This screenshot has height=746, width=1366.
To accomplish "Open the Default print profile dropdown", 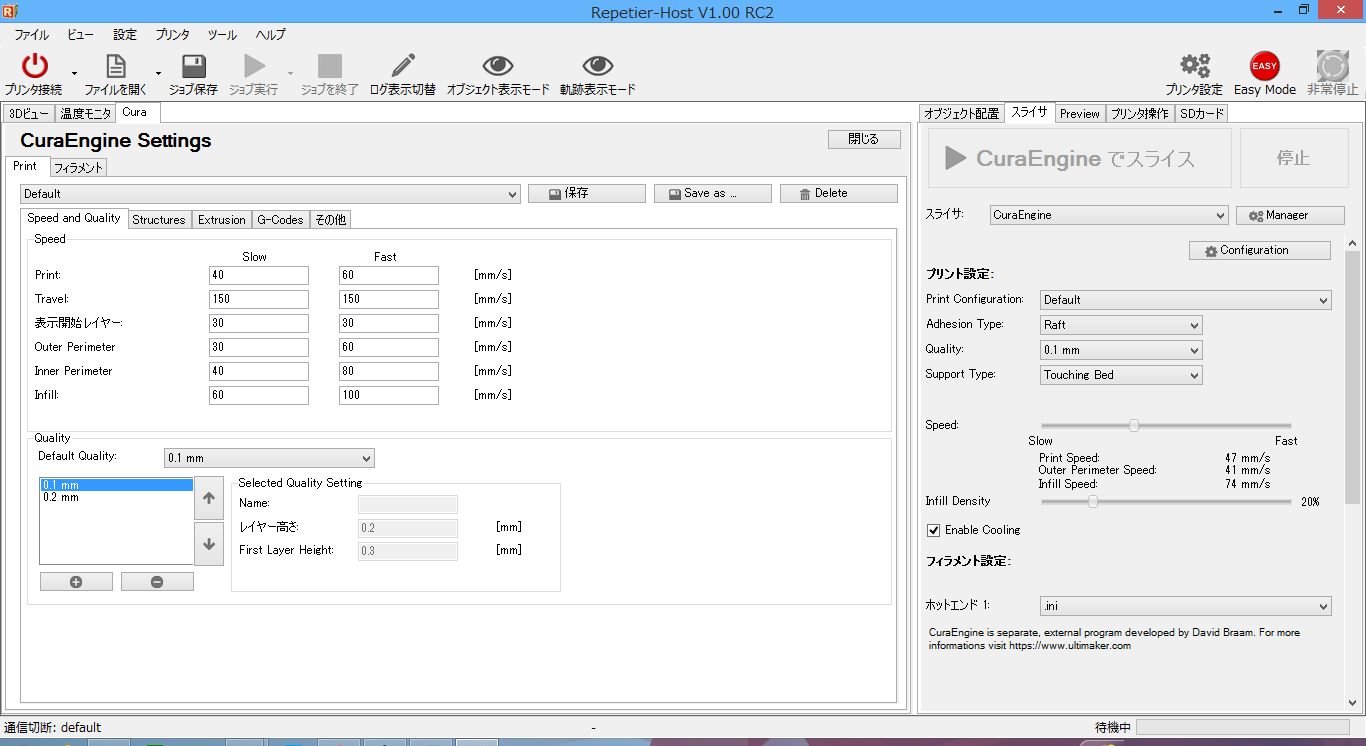I will pos(270,194).
